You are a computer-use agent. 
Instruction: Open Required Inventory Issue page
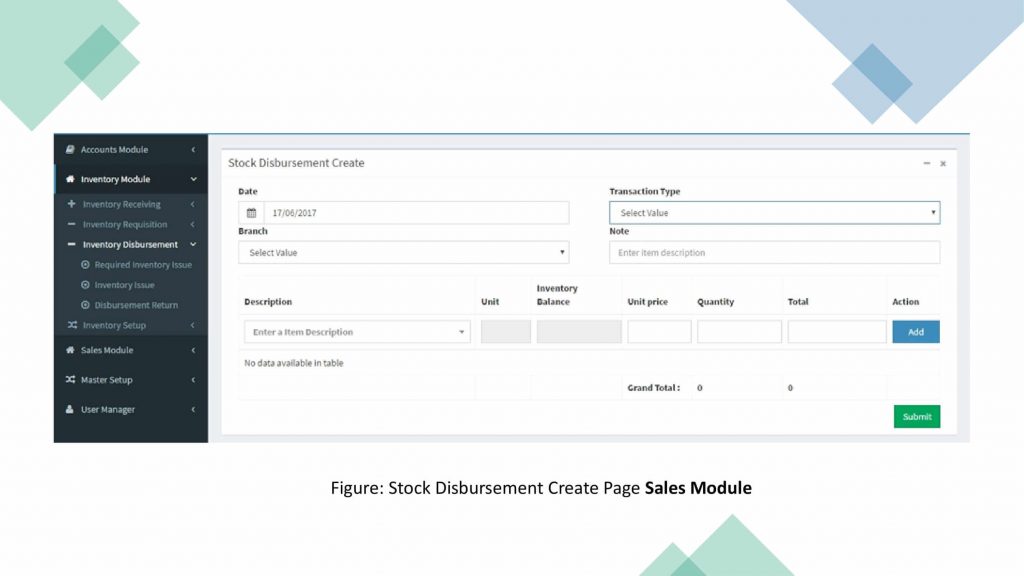tap(143, 265)
